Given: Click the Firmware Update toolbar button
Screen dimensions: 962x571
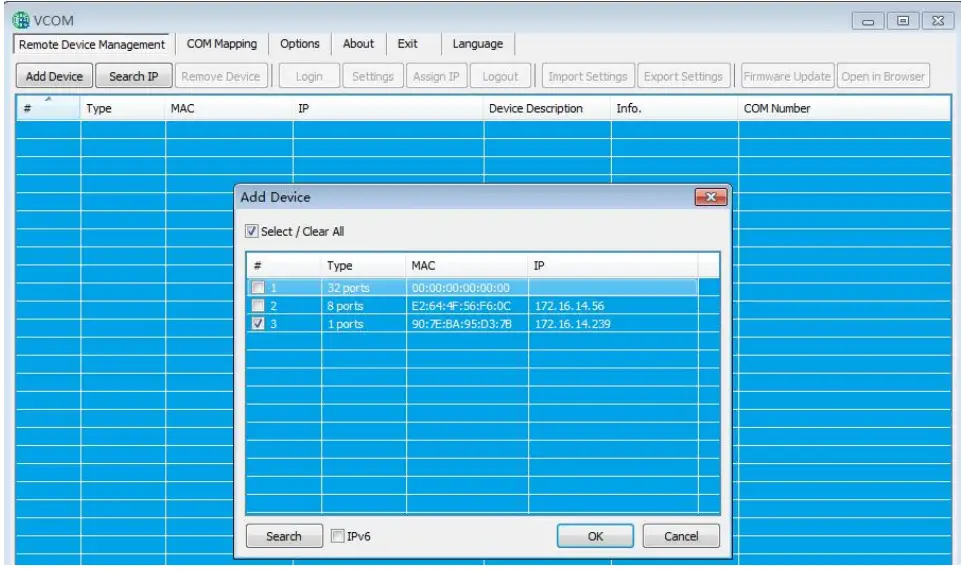Looking at the screenshot, I should (x=787, y=76).
